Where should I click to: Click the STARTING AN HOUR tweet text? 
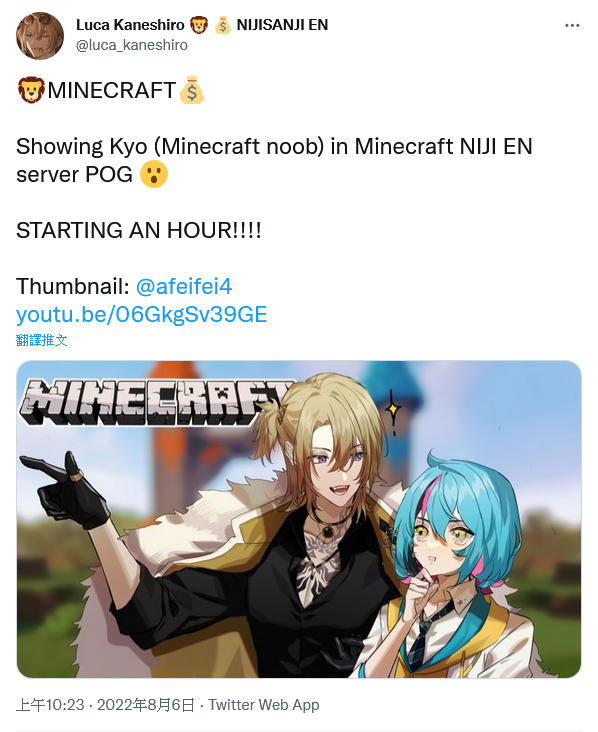[139, 231]
